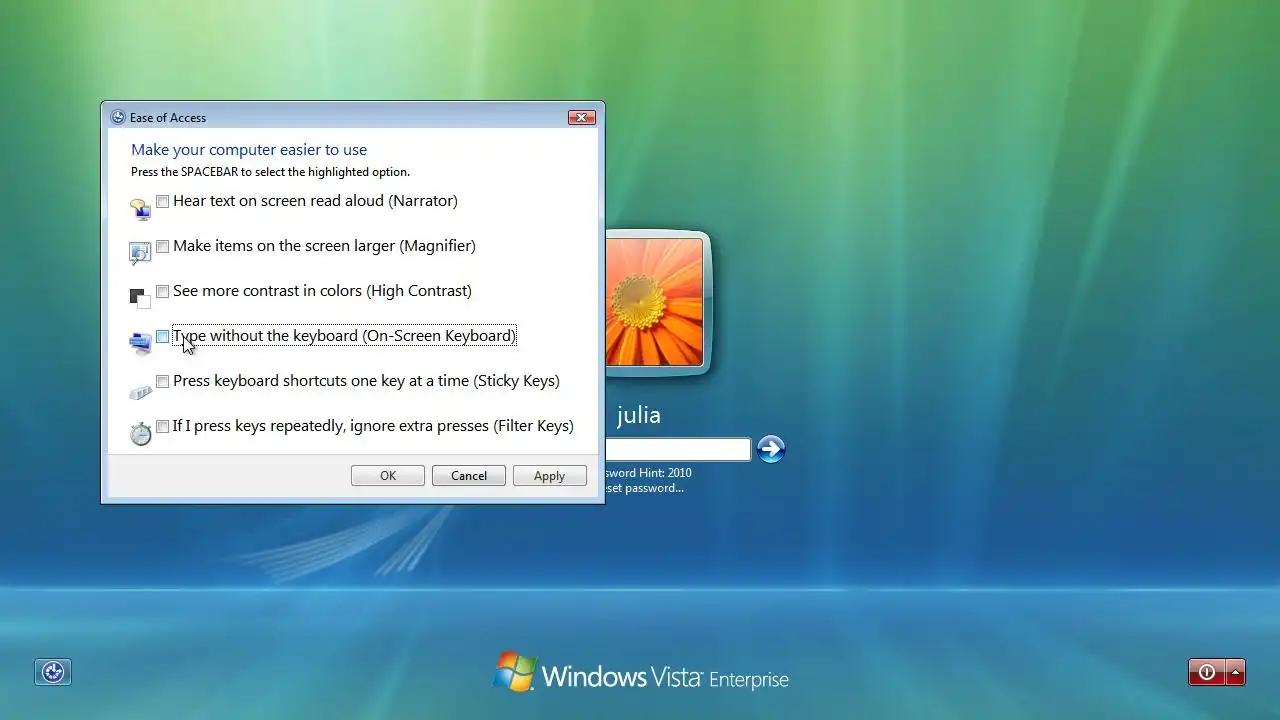
Task: Select julia's orange flower account picture
Action: (x=654, y=302)
